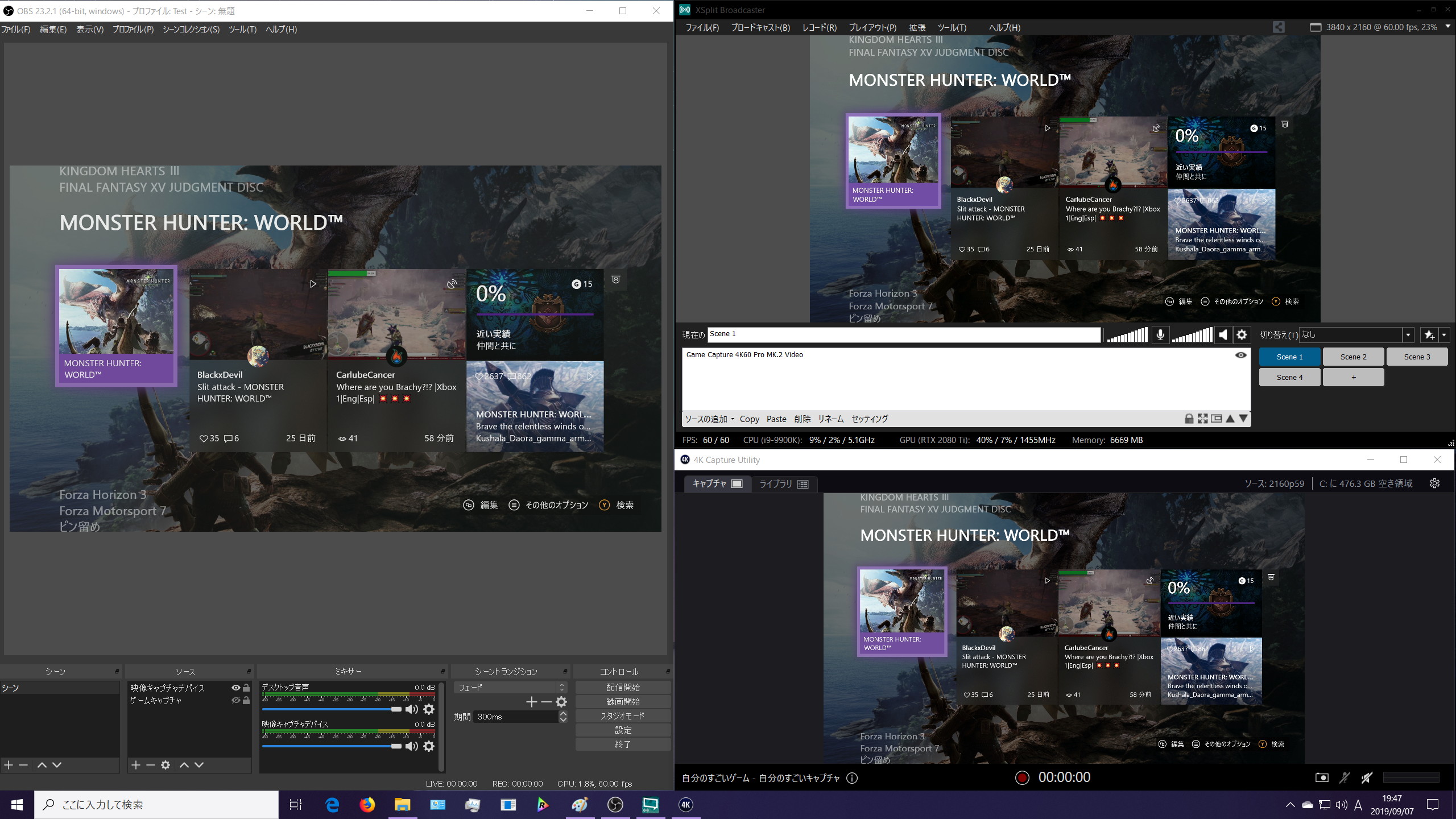Image resolution: width=1456 pixels, height=819 pixels.
Task: Adjust デスクトップ音声 volume slider in OBS
Action: pyautogui.click(x=332, y=709)
